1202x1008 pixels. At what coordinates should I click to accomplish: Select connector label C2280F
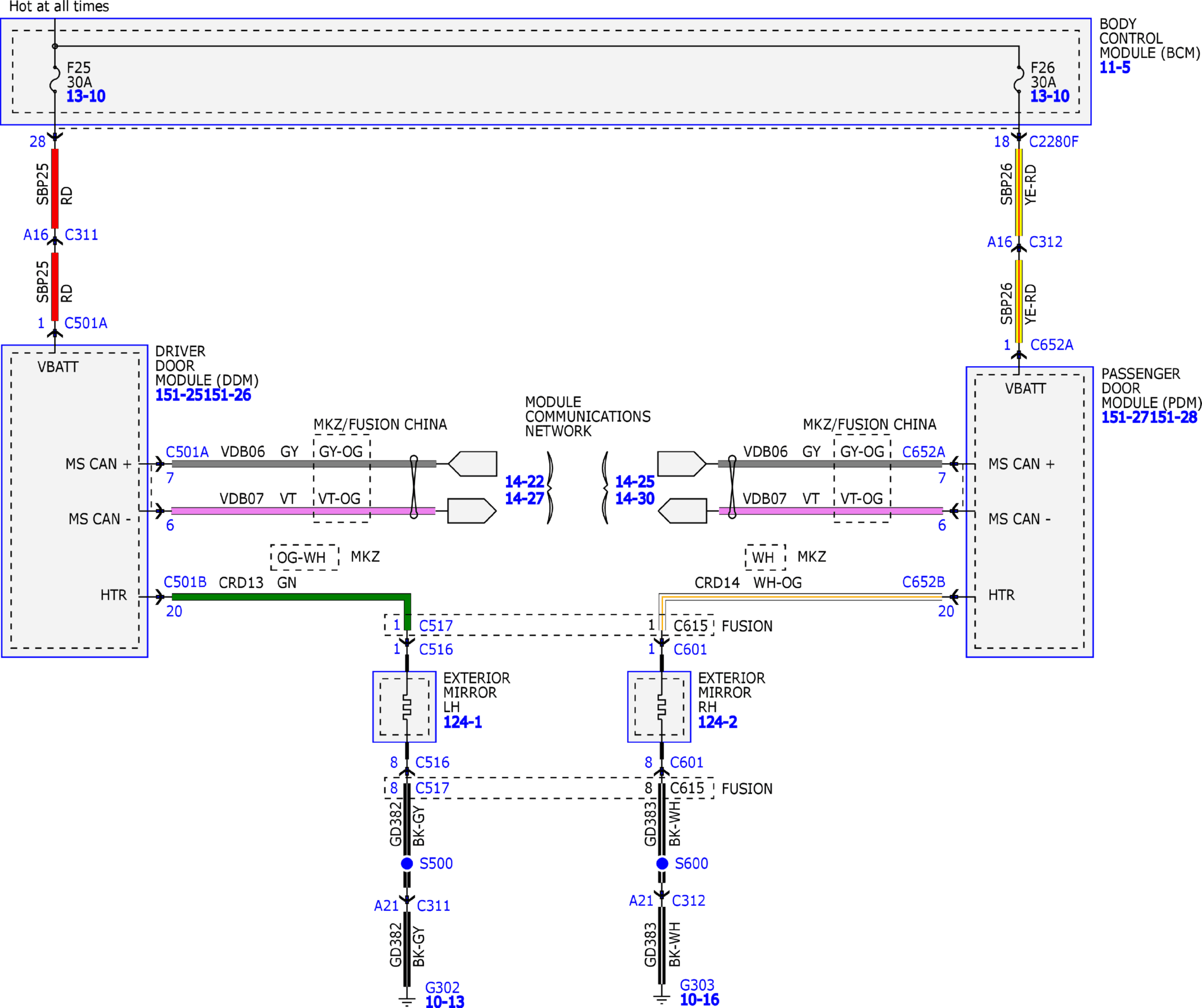click(1054, 142)
